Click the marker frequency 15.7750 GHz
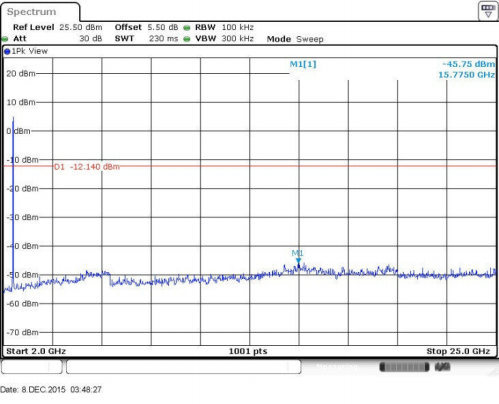This screenshot has height=404, width=499. 466,75
